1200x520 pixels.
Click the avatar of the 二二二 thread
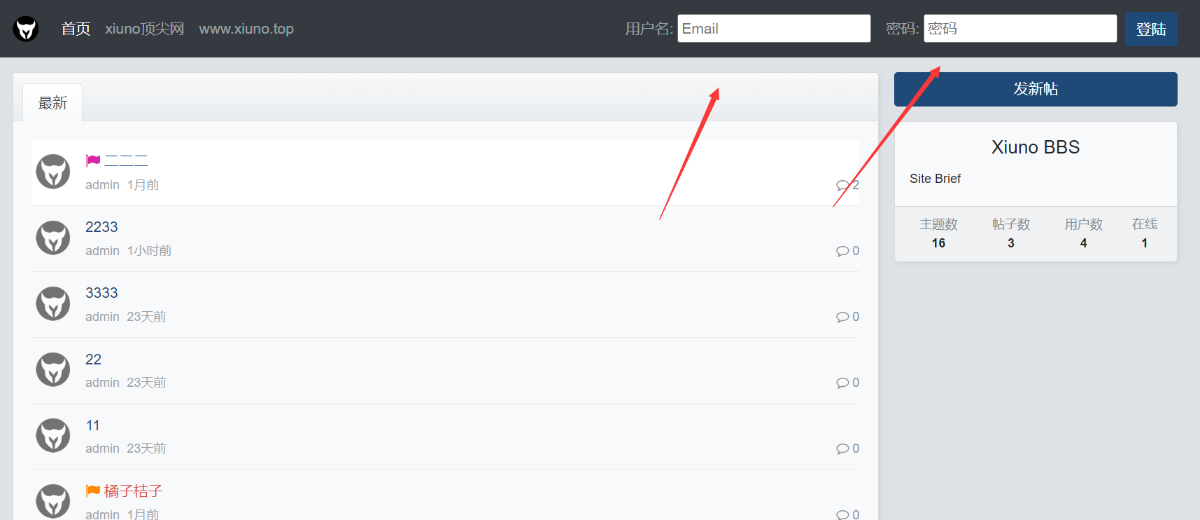click(x=53, y=172)
